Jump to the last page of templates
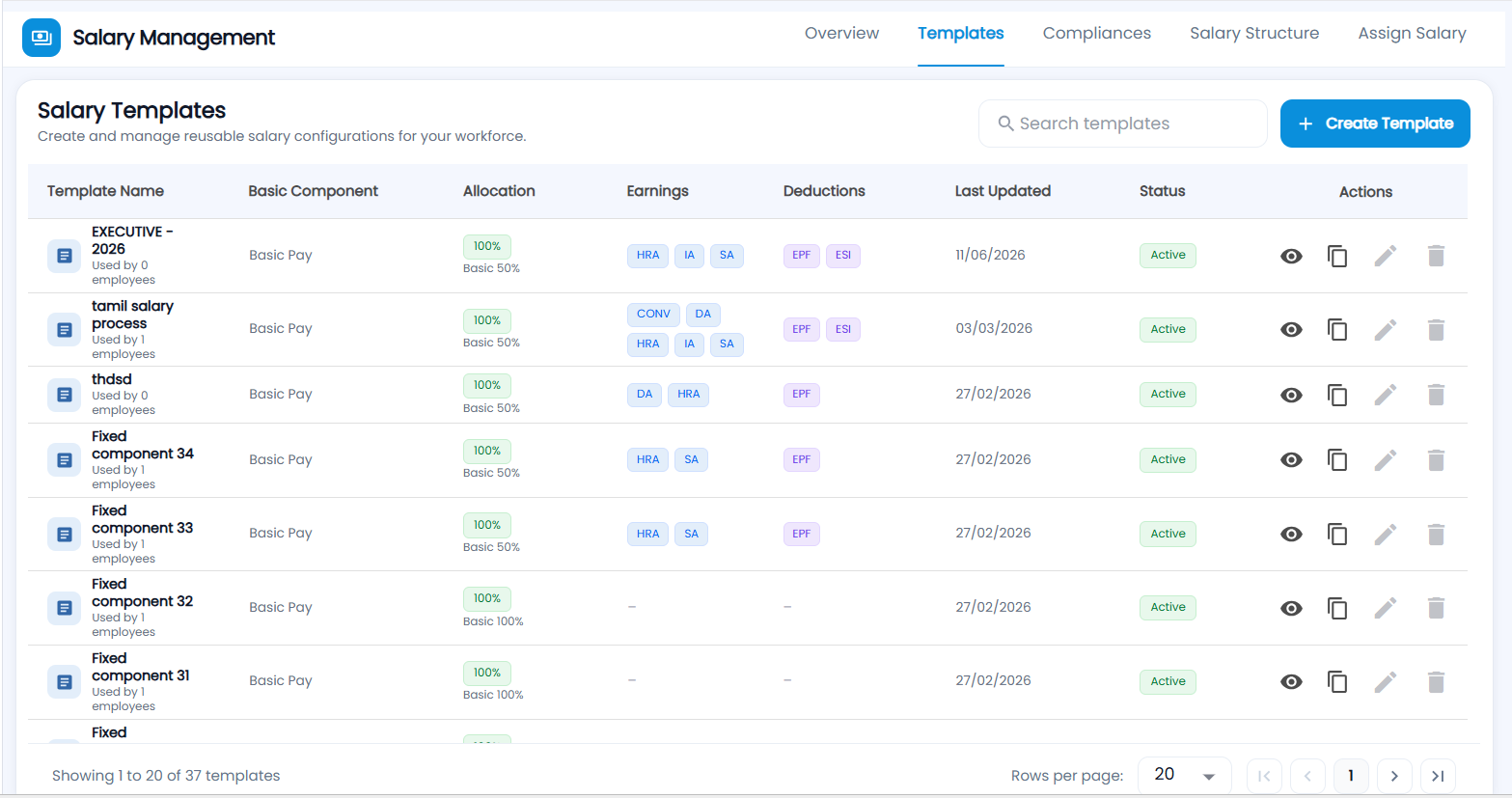1512x798 pixels. 1438,776
